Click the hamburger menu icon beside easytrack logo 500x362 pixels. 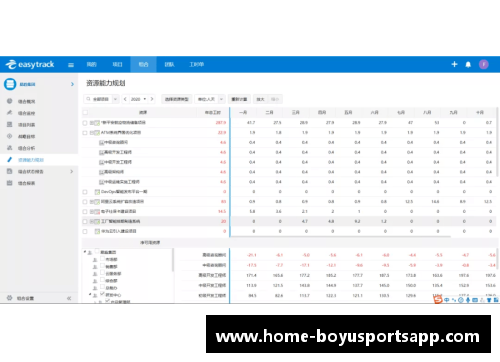coord(71,65)
